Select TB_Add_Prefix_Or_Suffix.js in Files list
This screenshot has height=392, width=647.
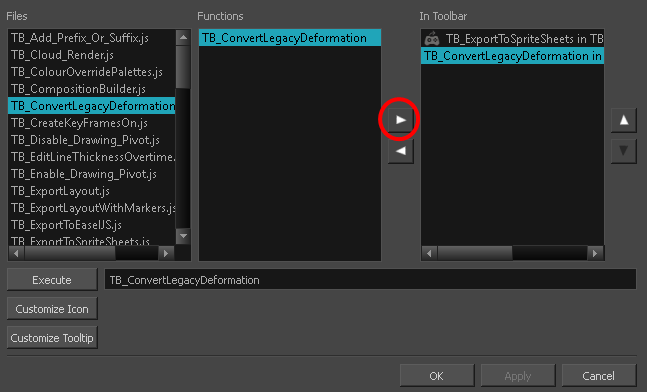pos(92,38)
